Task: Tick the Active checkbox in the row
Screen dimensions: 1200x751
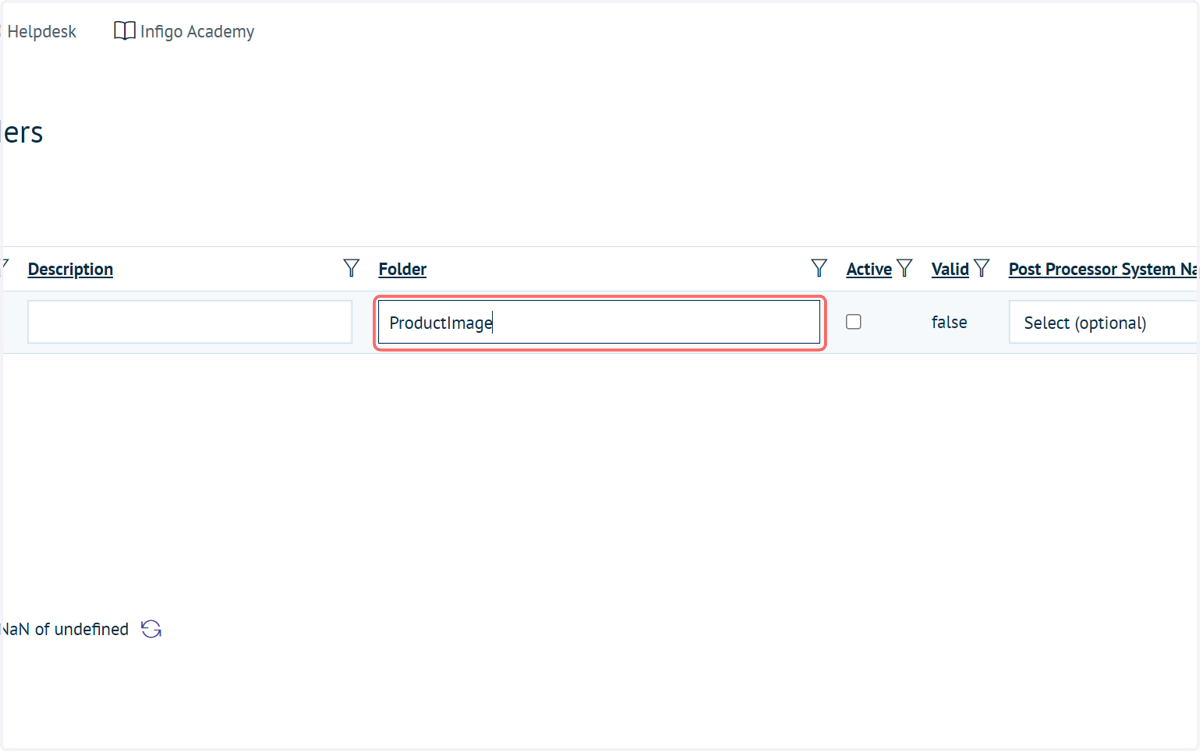Action: [x=853, y=322]
